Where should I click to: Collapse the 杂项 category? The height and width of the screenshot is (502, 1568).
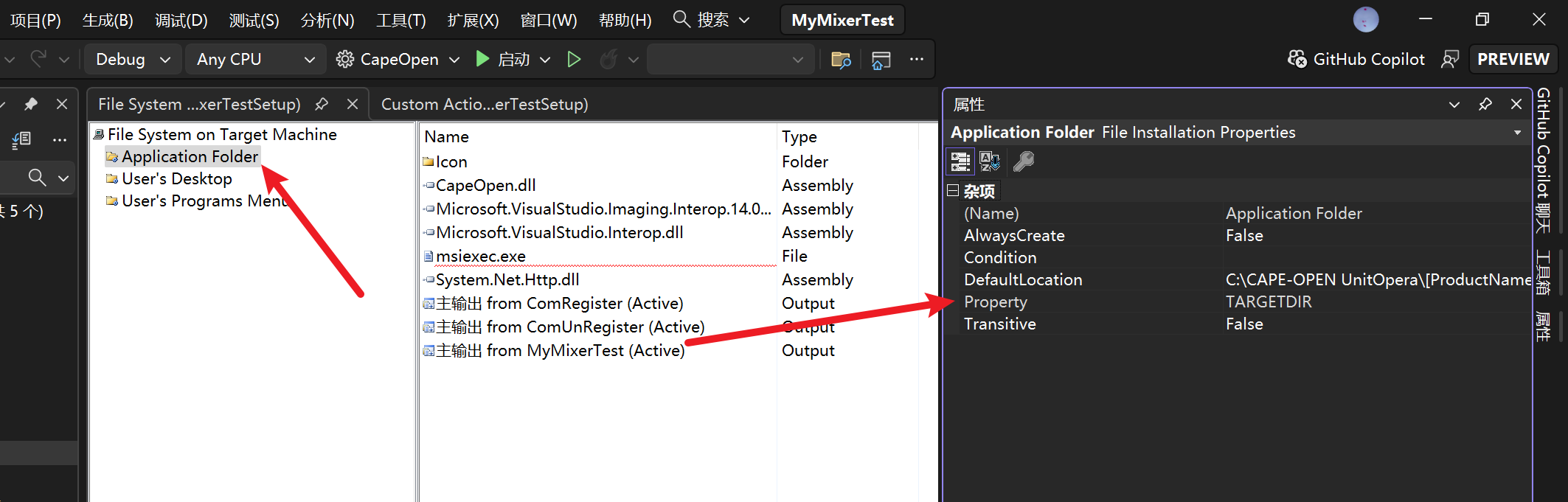click(x=953, y=191)
